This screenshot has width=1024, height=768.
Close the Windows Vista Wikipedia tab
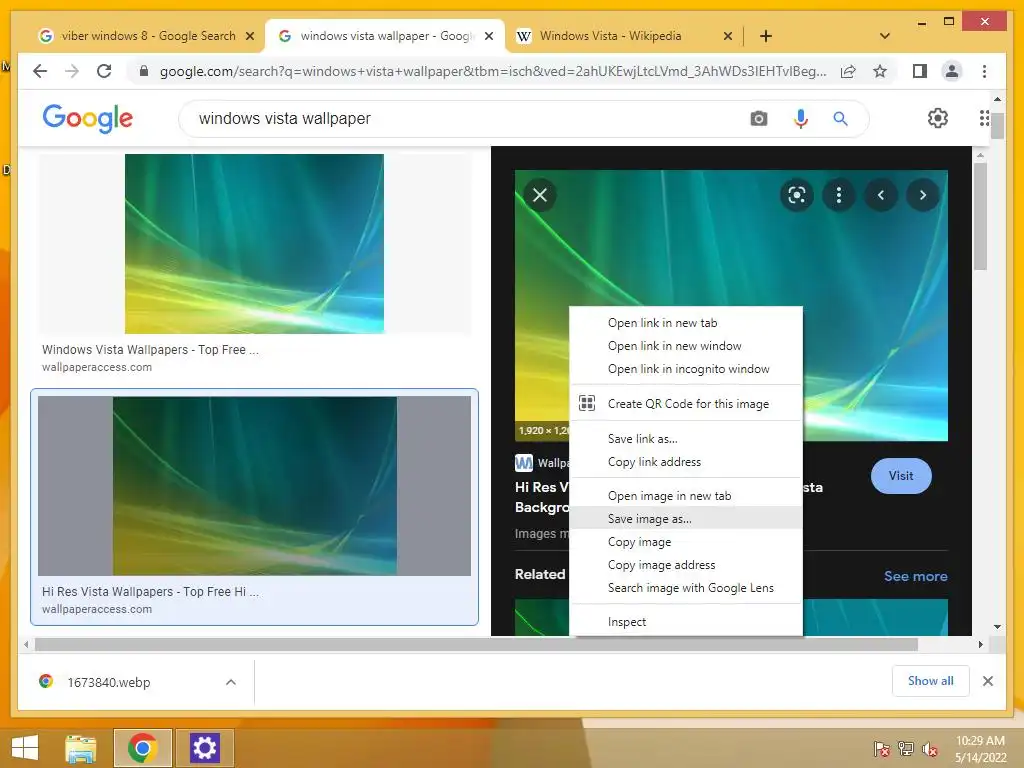(x=728, y=36)
